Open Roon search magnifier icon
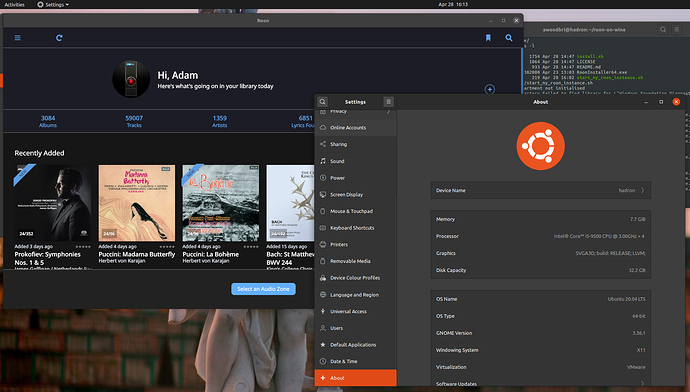690x392 pixels. click(509, 38)
